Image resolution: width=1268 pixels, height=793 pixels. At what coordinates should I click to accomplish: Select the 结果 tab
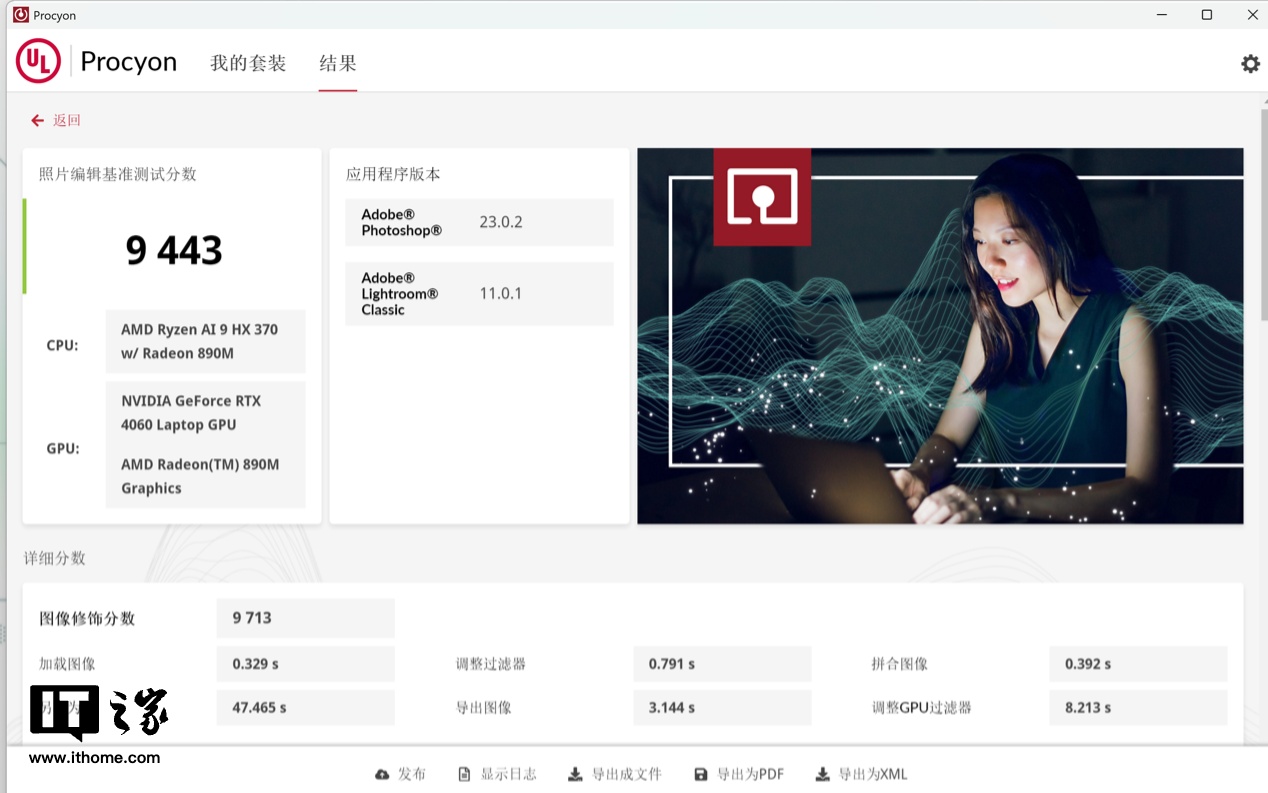click(338, 63)
